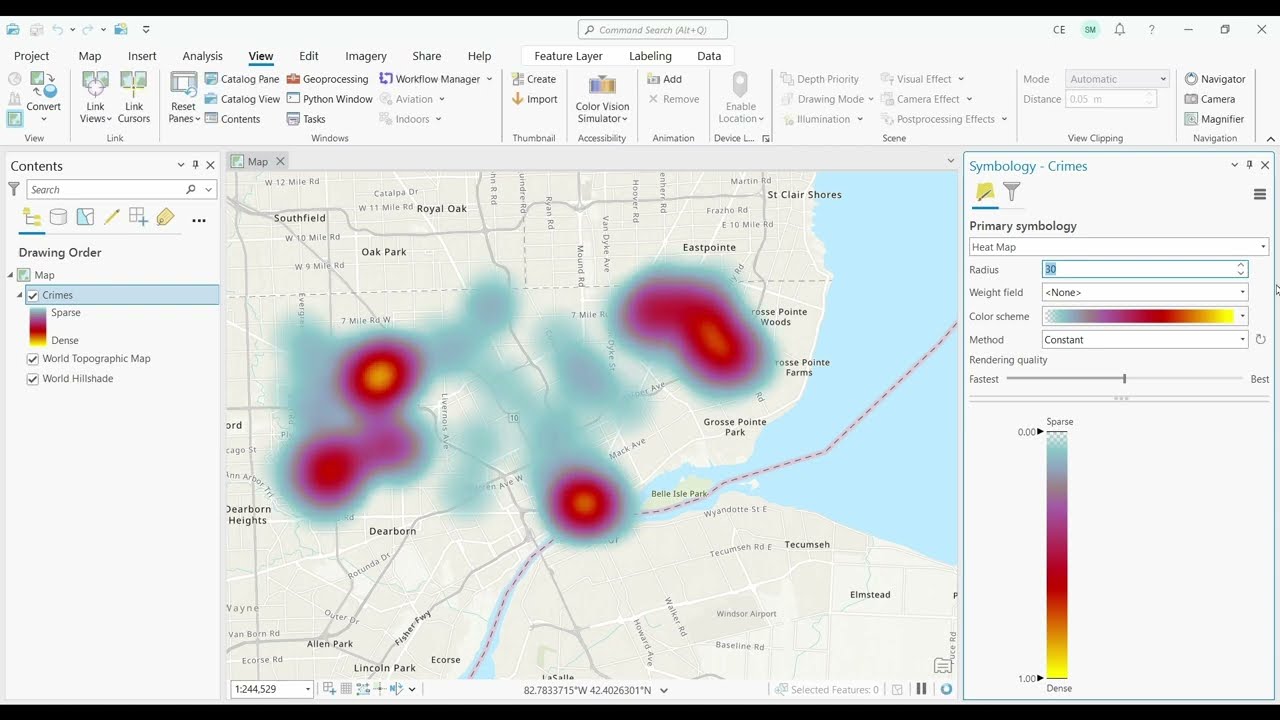This screenshot has height=720, width=1280.
Task: Show the Contents pane from ribbon
Action: (x=232, y=119)
